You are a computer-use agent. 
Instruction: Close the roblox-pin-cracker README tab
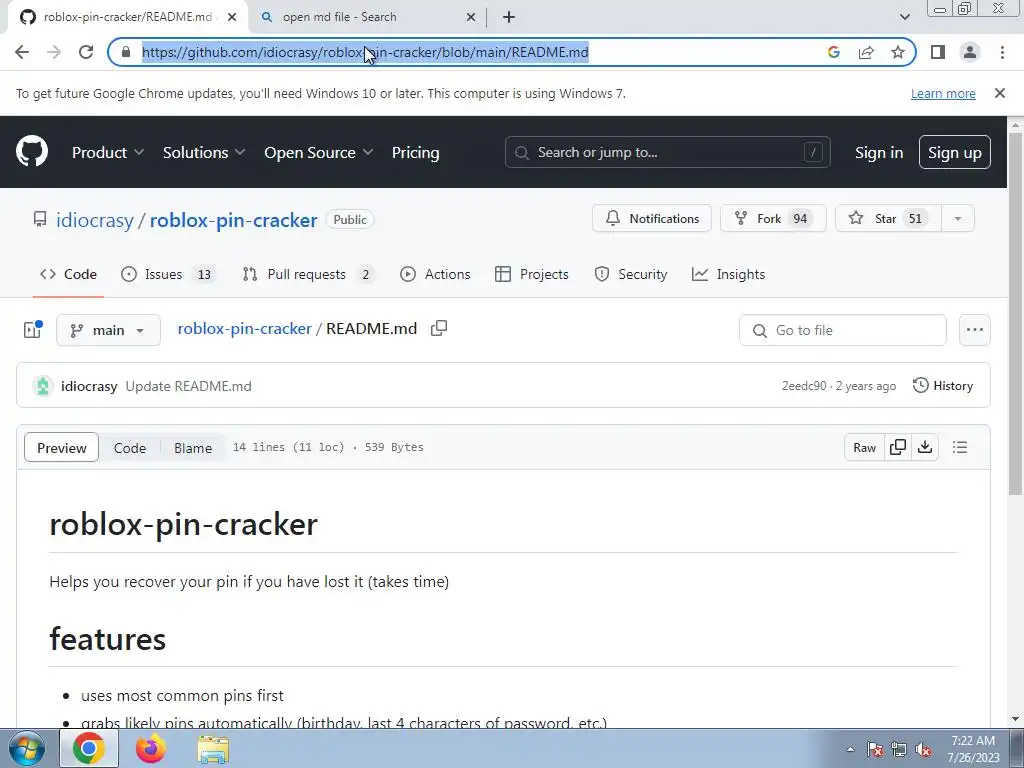coord(232,17)
